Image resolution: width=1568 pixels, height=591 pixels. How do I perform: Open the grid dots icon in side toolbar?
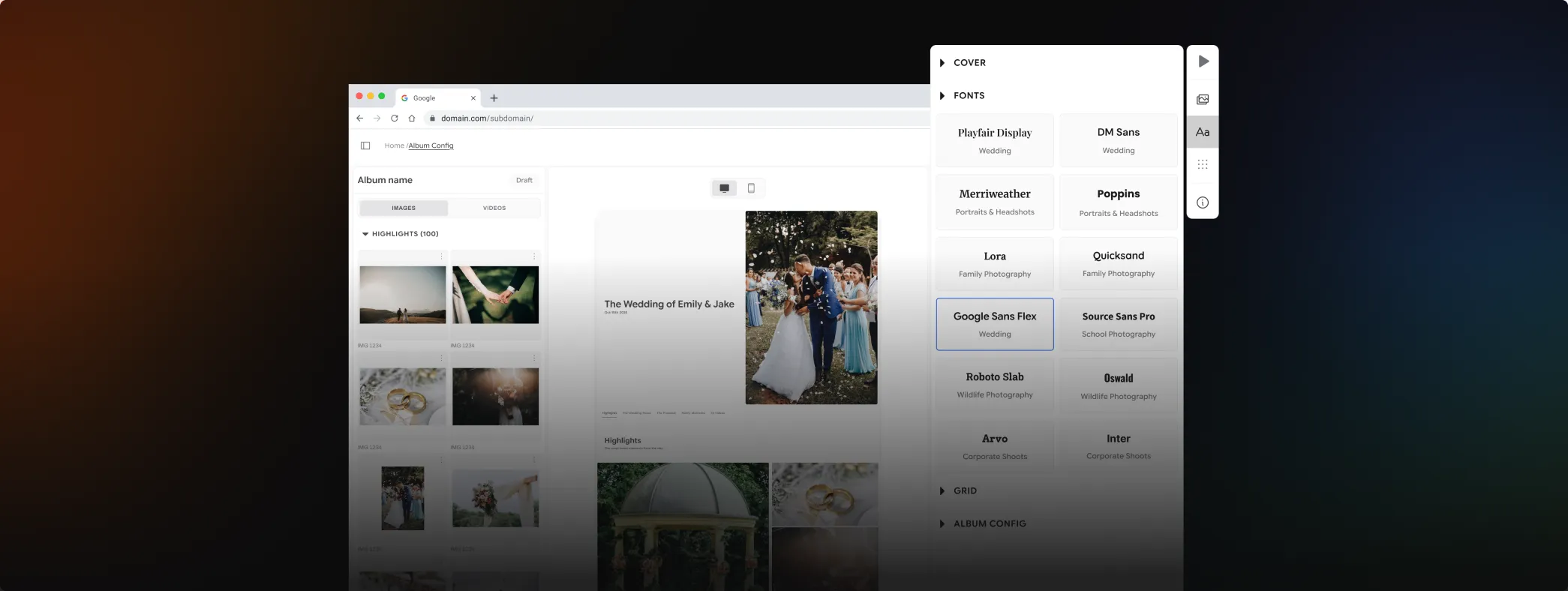click(x=1203, y=164)
